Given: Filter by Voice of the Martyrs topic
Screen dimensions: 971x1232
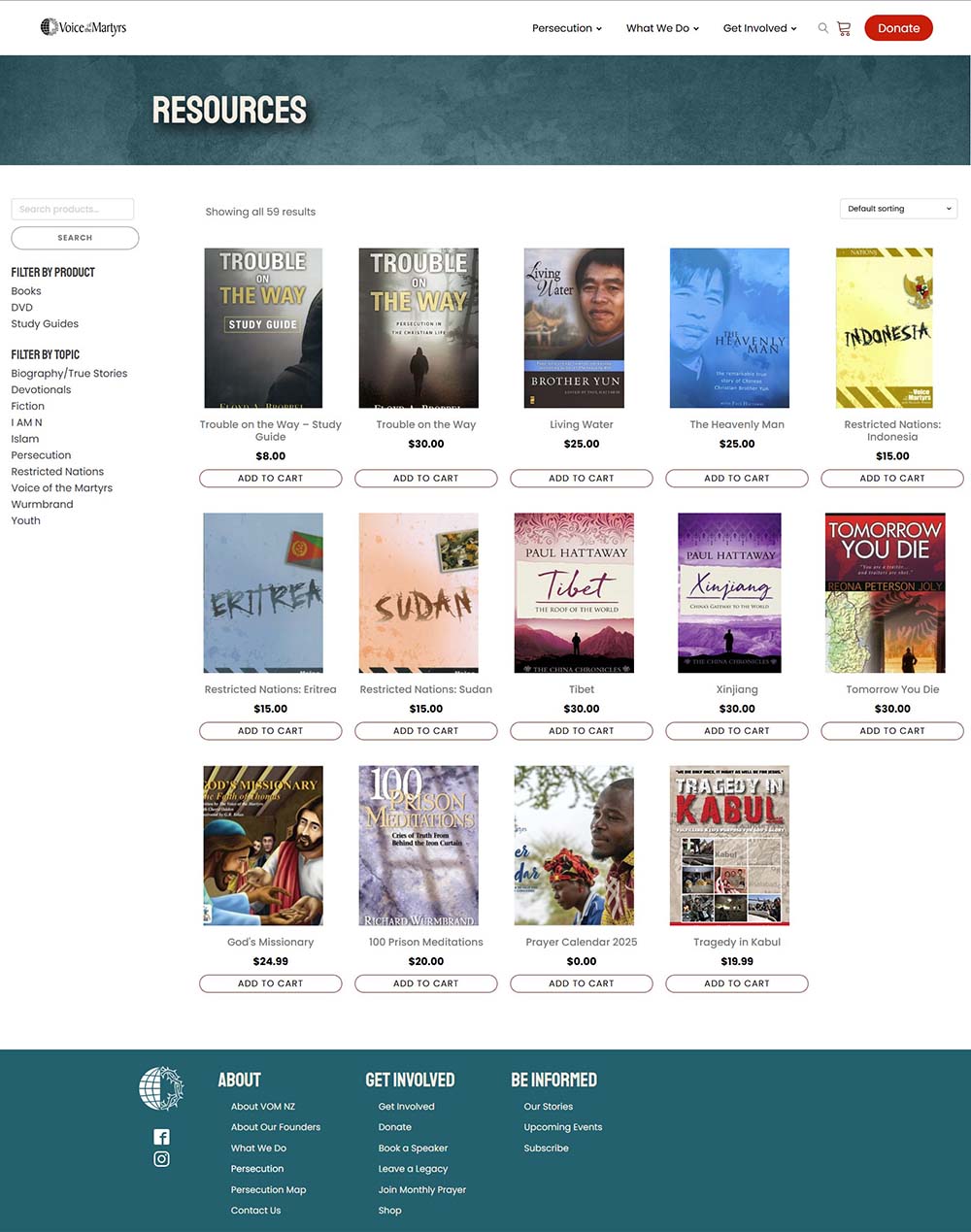Looking at the screenshot, I should coord(61,488).
